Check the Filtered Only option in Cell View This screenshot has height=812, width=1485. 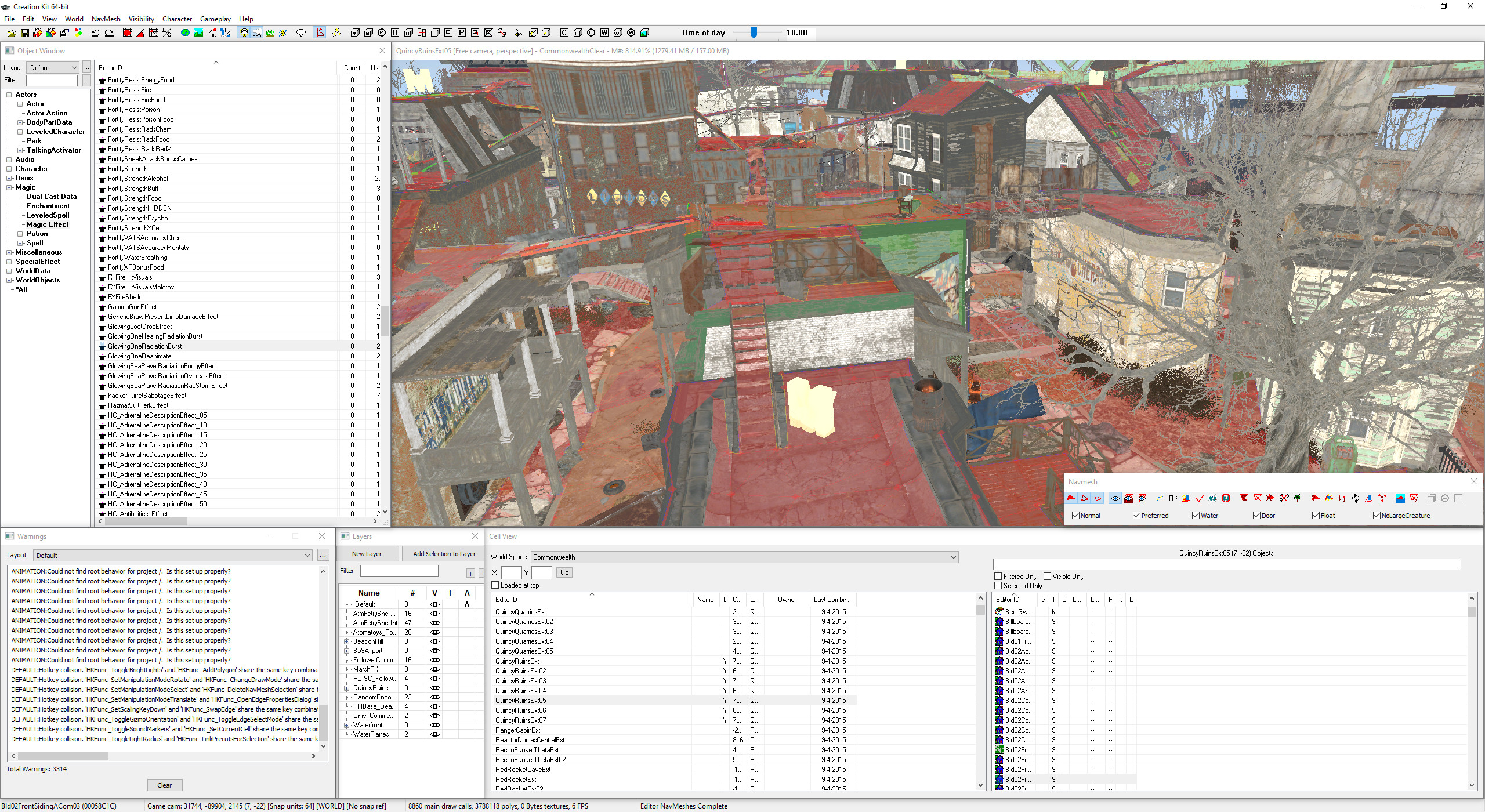coord(999,576)
